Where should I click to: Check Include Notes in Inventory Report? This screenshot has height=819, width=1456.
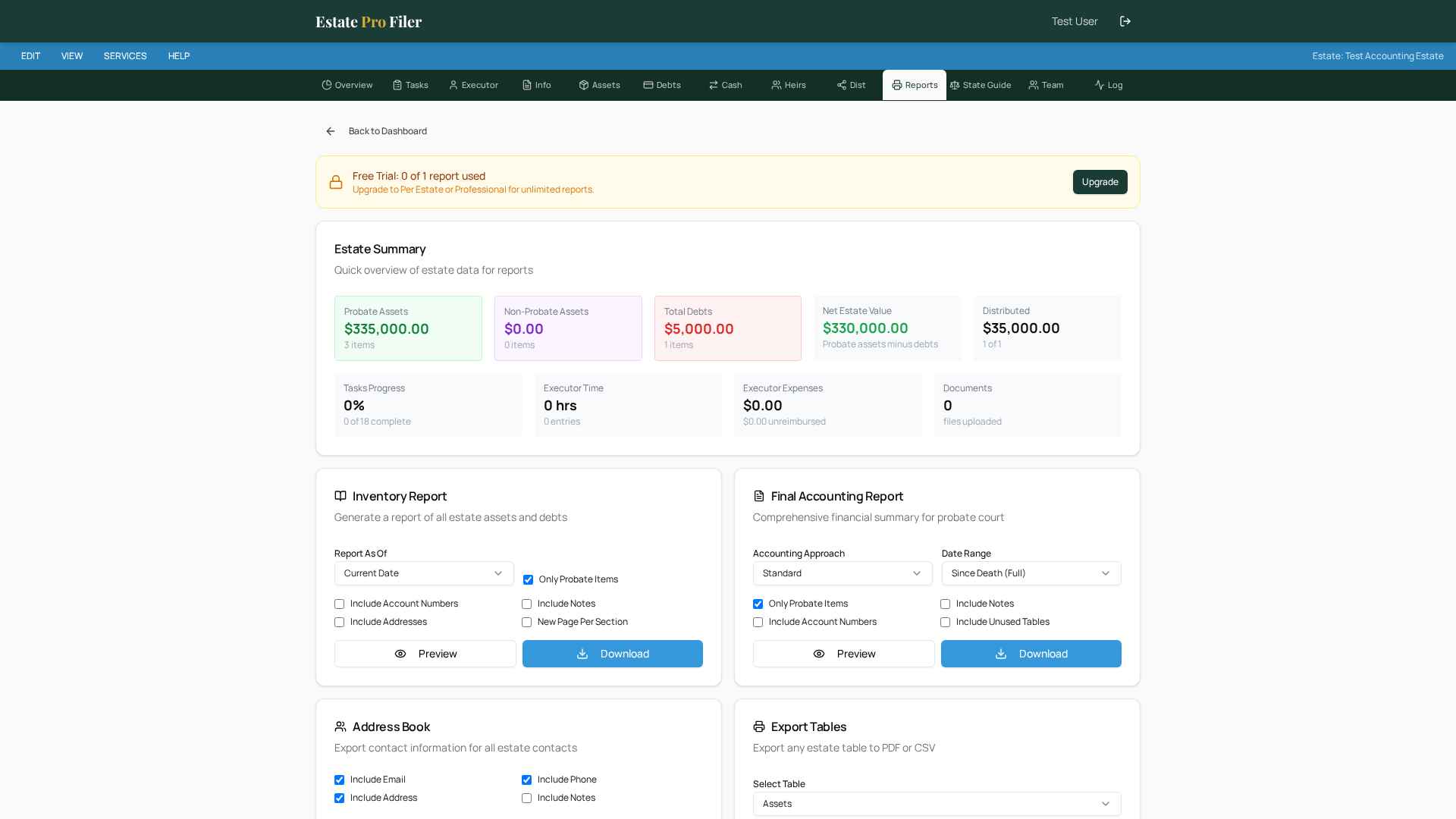click(526, 604)
